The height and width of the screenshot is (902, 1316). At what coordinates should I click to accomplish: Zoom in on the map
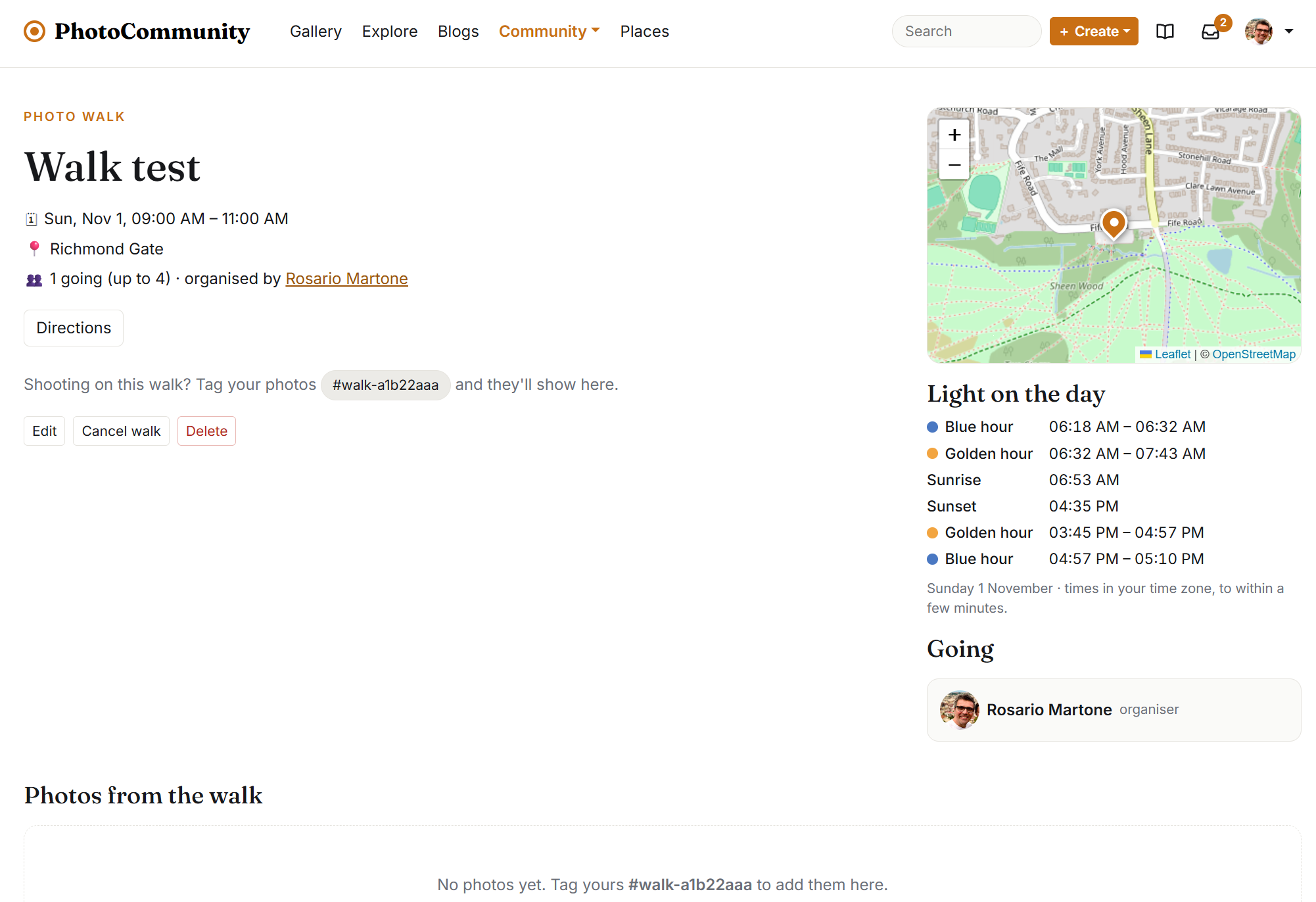pyautogui.click(x=954, y=135)
